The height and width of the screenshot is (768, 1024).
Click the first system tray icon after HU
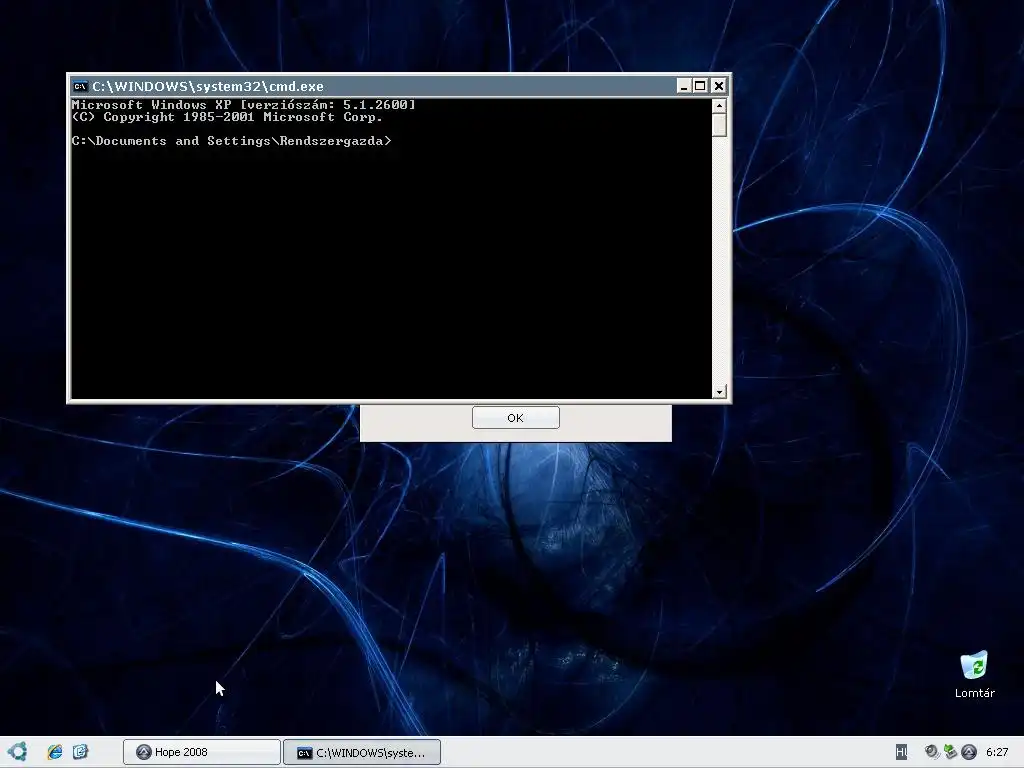tap(931, 752)
